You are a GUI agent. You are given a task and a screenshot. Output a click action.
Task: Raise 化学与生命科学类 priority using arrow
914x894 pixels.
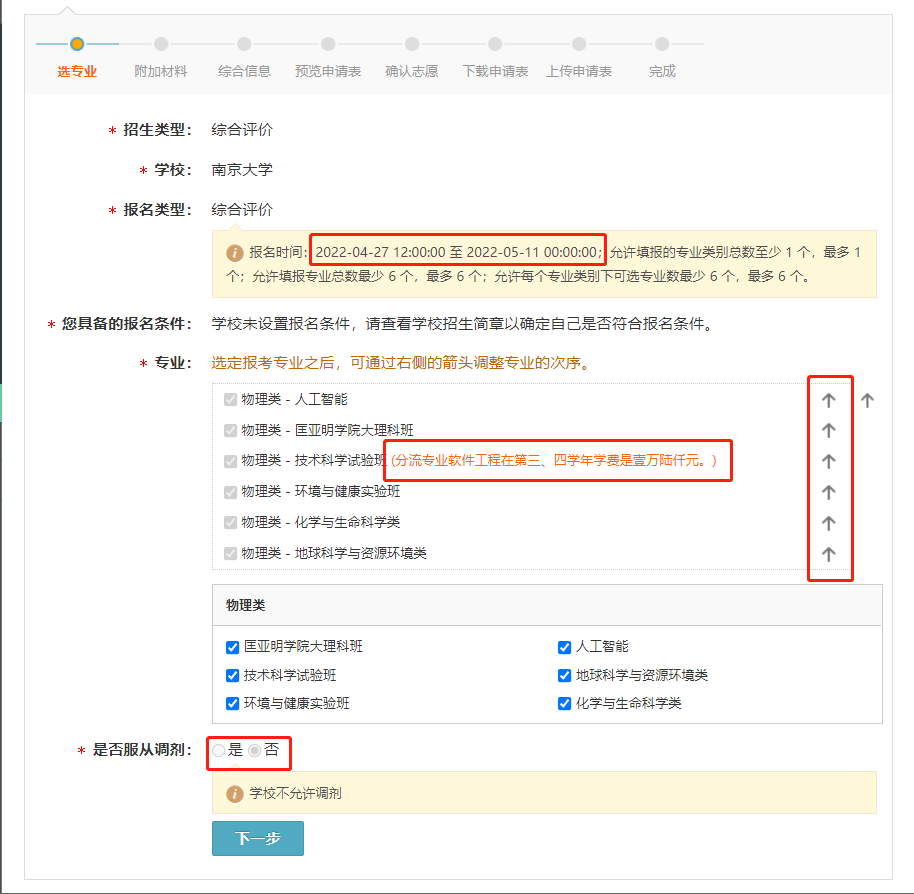point(828,523)
